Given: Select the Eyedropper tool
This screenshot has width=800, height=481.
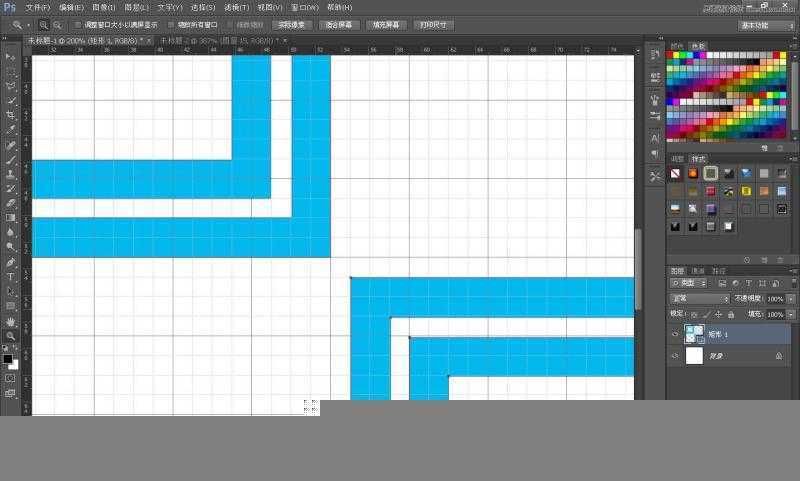Looking at the screenshot, I should click(x=10, y=130).
